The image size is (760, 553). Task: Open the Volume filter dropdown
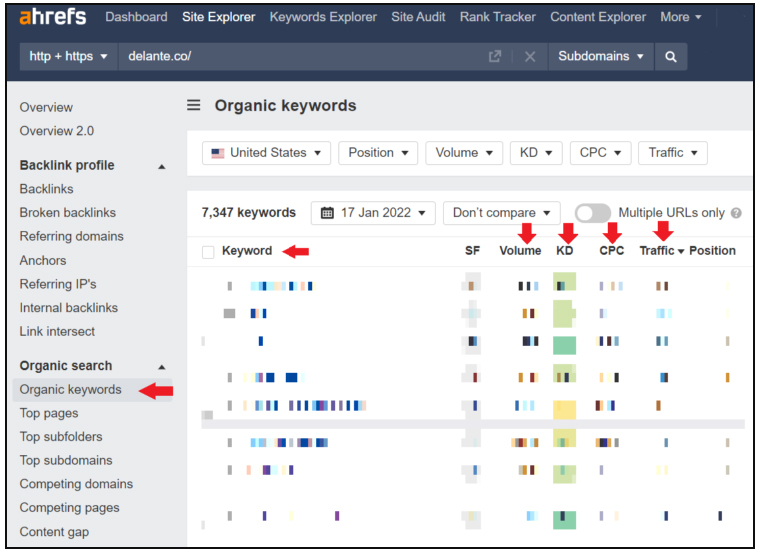pos(464,153)
